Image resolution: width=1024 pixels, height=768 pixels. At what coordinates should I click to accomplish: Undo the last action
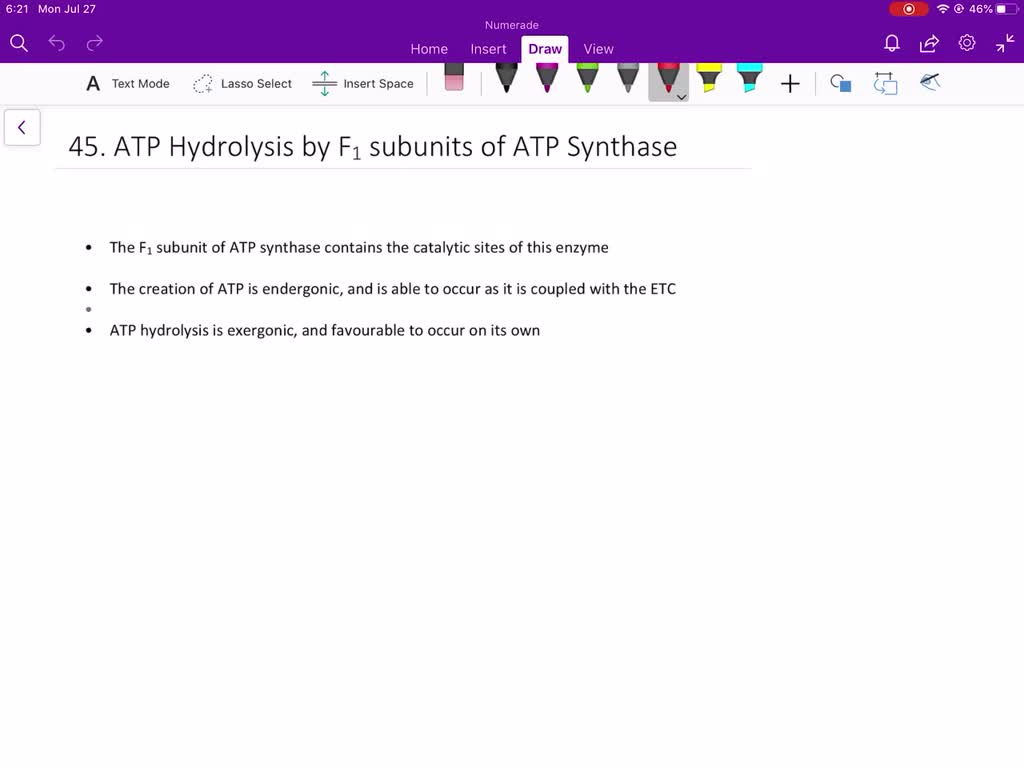tap(57, 43)
